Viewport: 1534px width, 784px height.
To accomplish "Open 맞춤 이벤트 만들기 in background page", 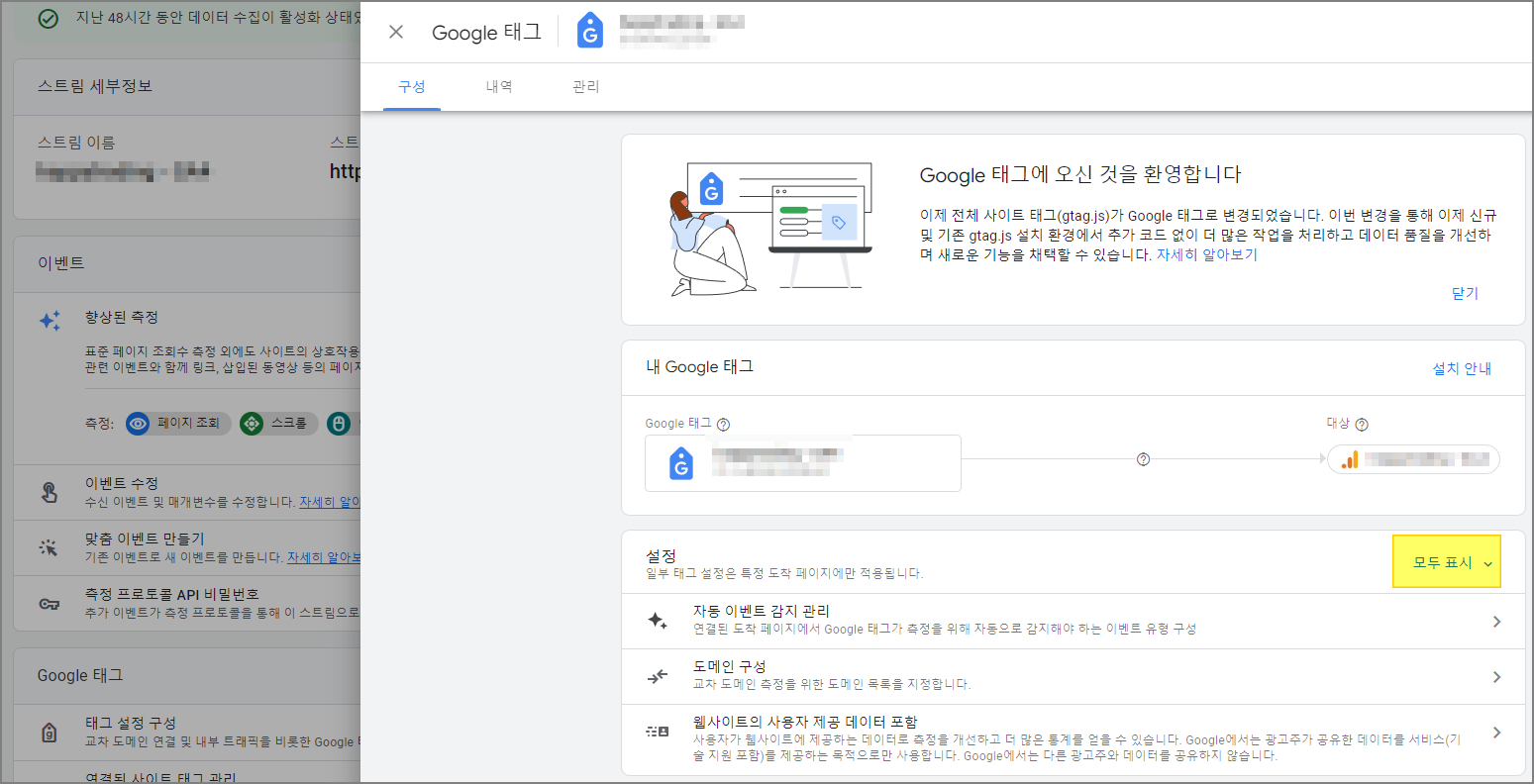I will (x=187, y=547).
